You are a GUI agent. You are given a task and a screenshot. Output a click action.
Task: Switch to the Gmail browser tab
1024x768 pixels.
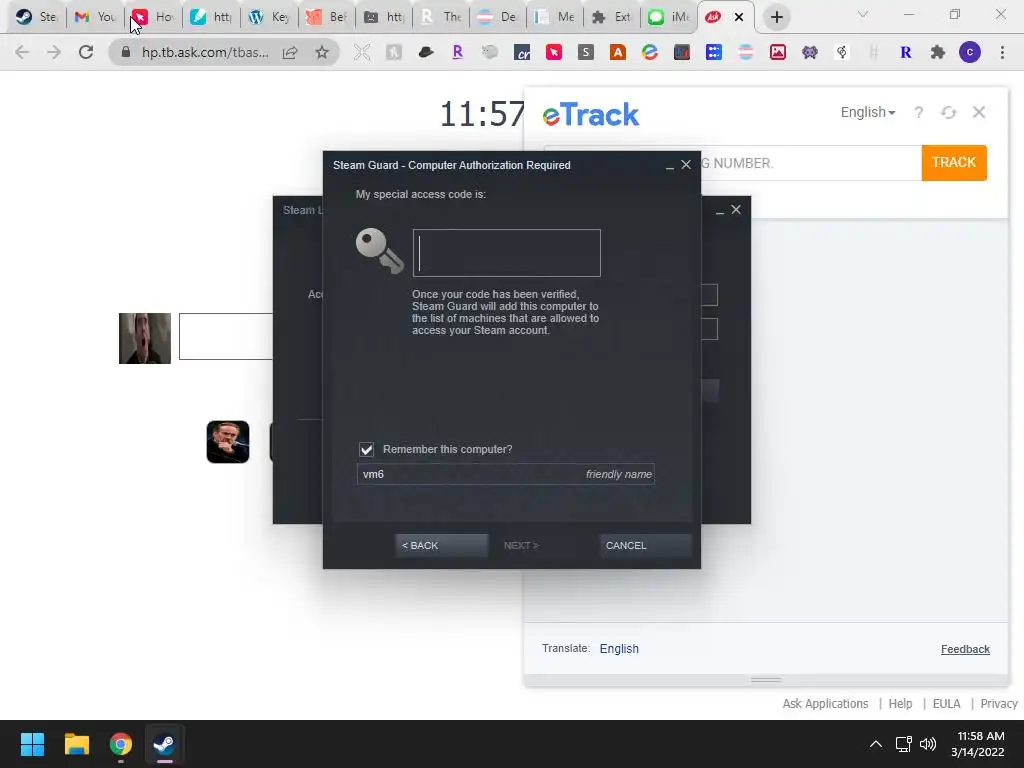point(95,17)
